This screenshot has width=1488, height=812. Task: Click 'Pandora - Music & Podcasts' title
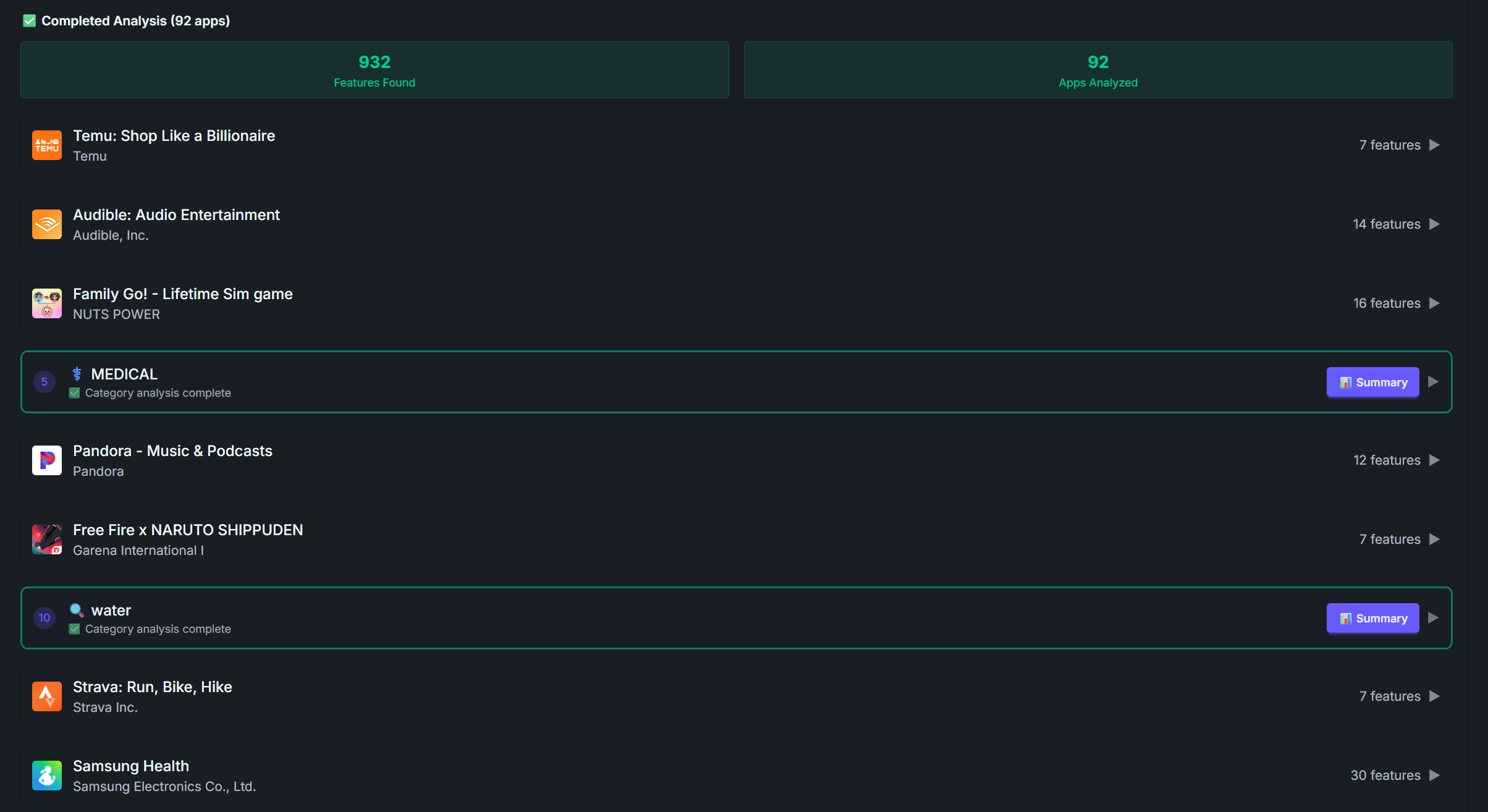[173, 451]
